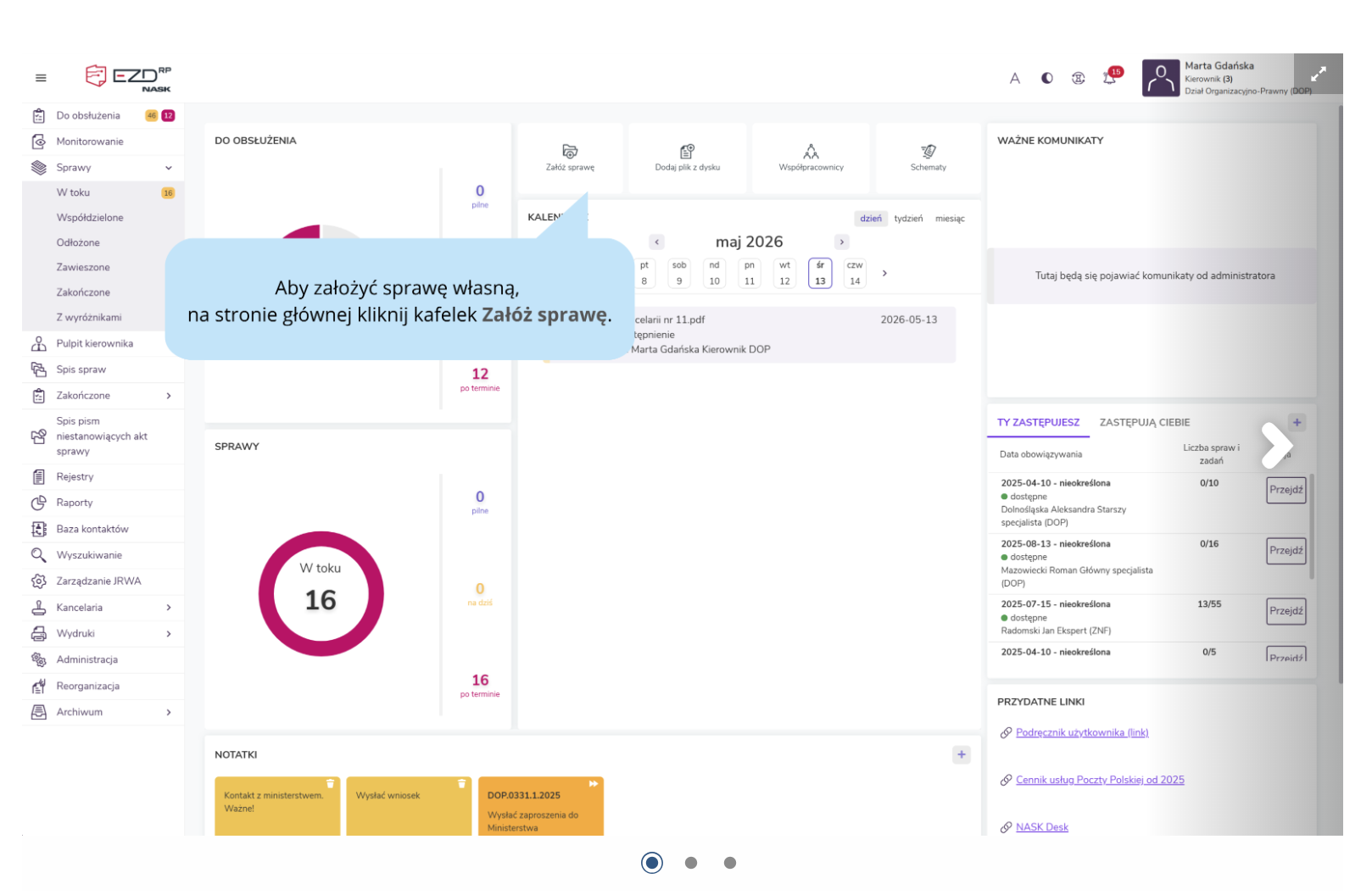Go to the next tutorial slide arrow
This screenshot has width=1372, height=895.
(1276, 445)
